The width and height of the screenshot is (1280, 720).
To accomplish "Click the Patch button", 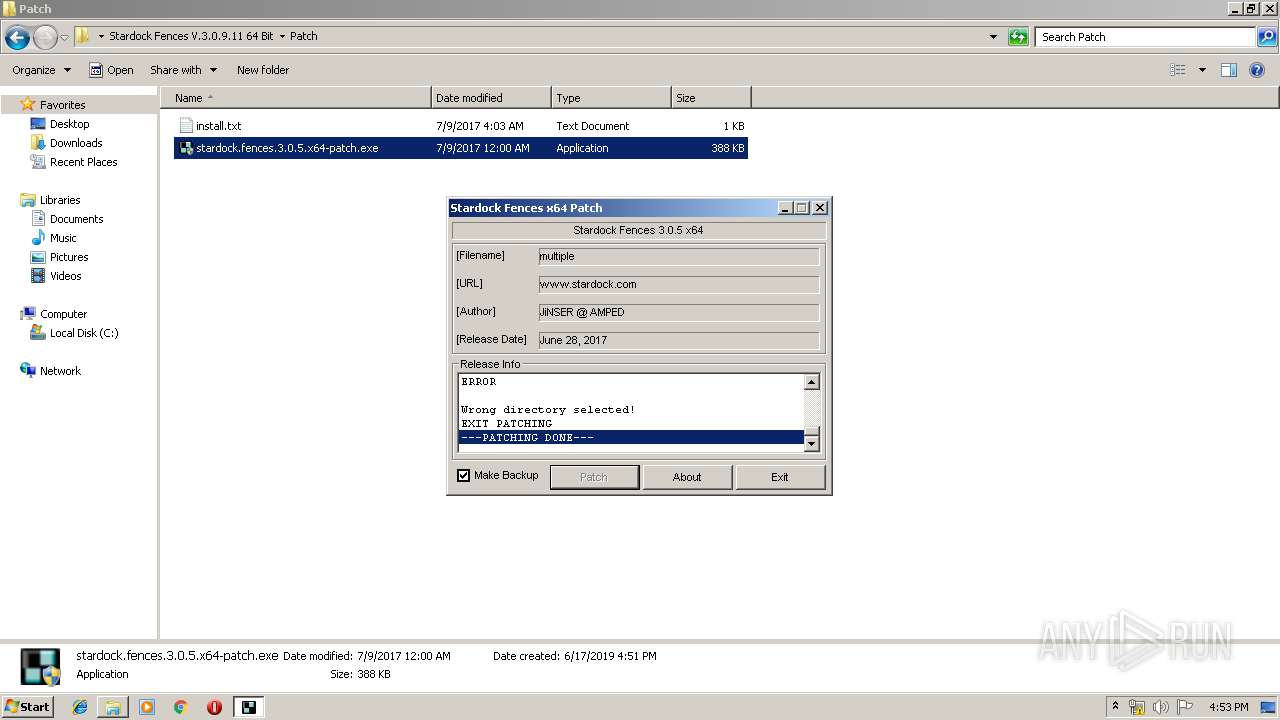I will coord(594,477).
